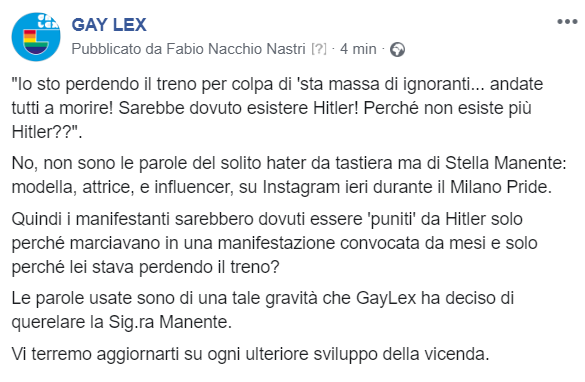Click the '4 min' post timestamp

[x=358, y=49]
